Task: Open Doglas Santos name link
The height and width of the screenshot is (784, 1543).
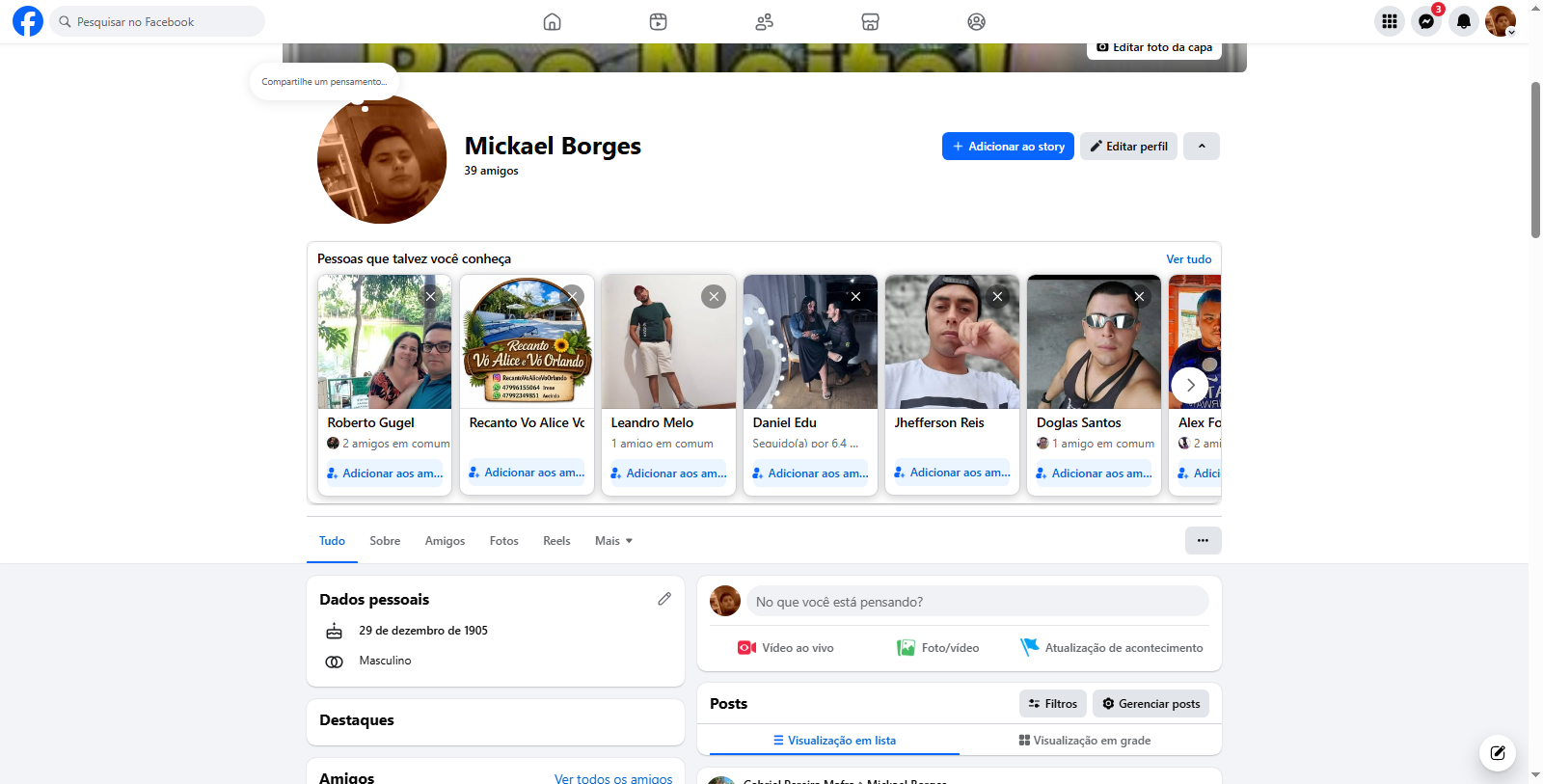Action: click(x=1078, y=422)
